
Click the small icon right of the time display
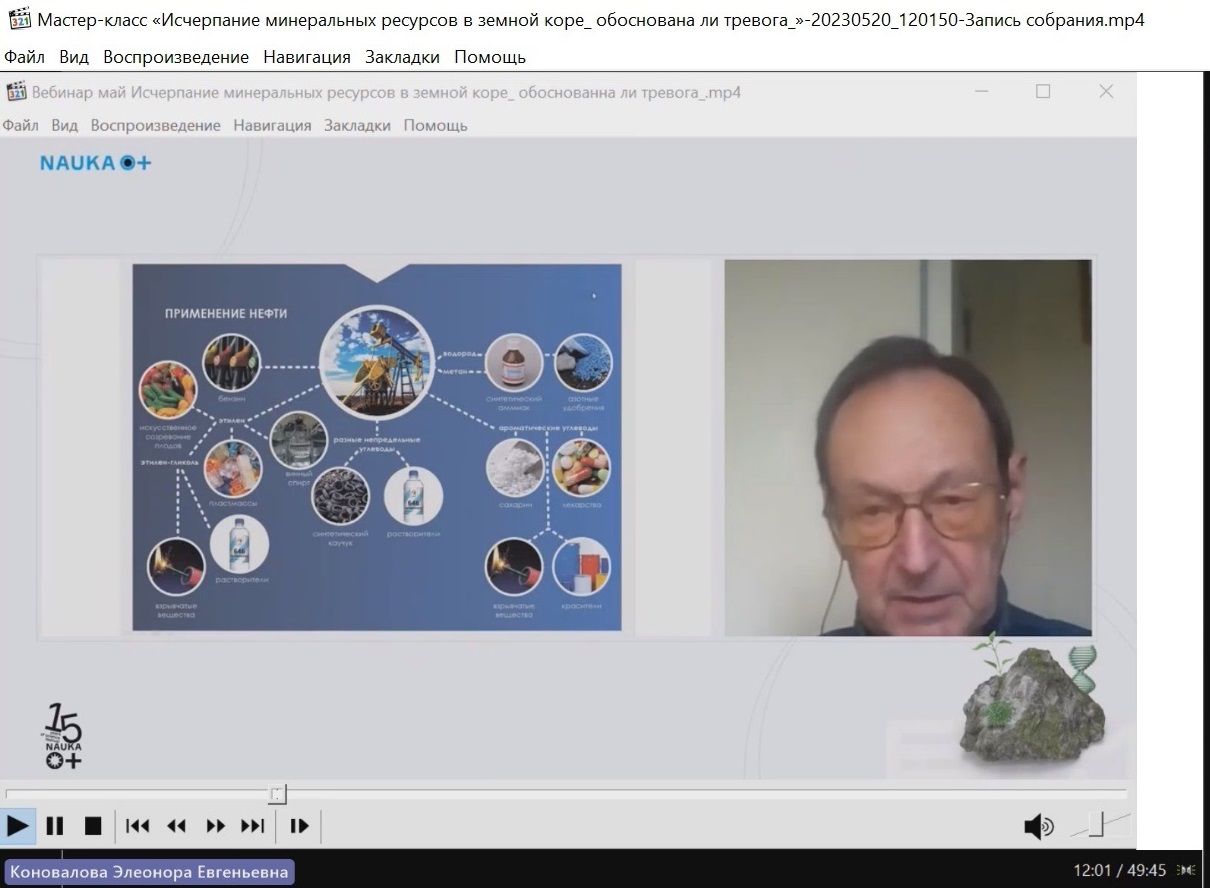1187,870
